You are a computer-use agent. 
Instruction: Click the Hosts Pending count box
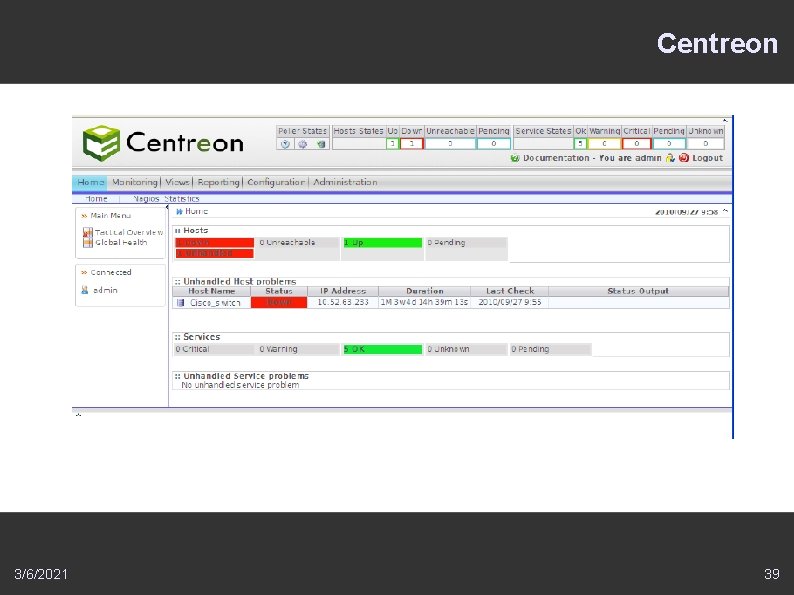(493, 144)
